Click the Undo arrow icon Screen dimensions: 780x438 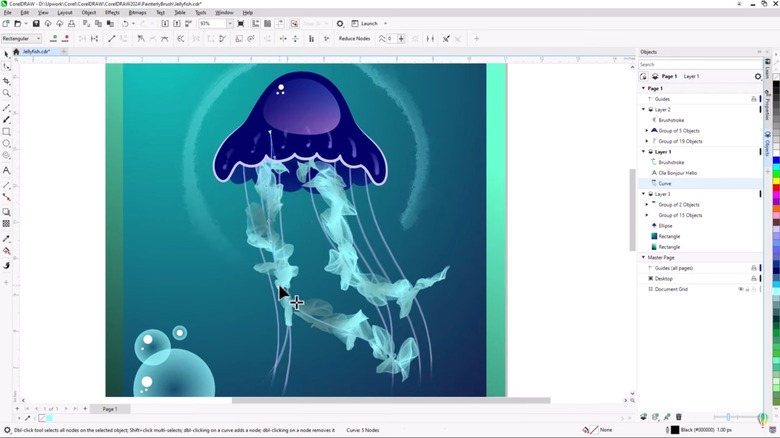point(126,23)
